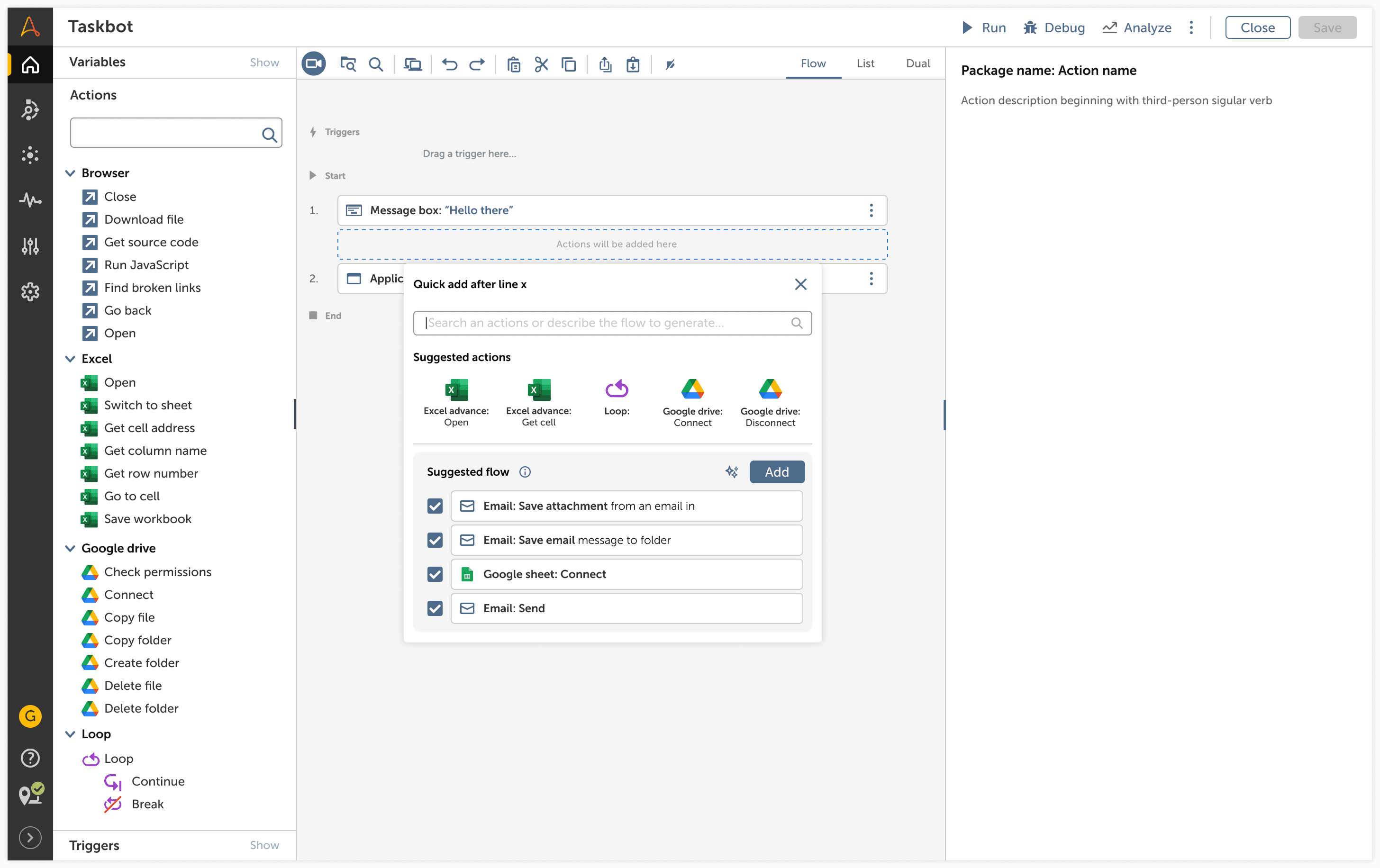Collapse the Google drive actions group
1380x868 pixels.
coord(70,548)
